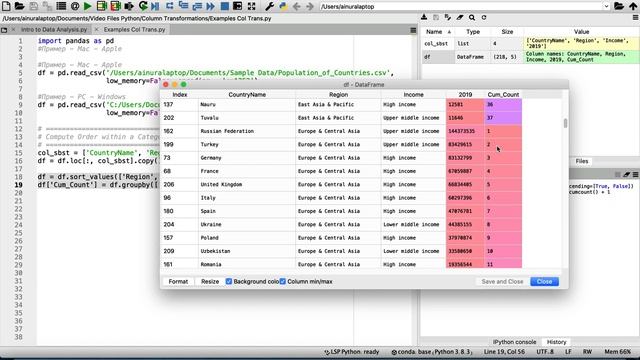Viewport: 640px width, 360px height.
Task: Click the Resize button in the DataFrame dialog
Action: coord(210,281)
